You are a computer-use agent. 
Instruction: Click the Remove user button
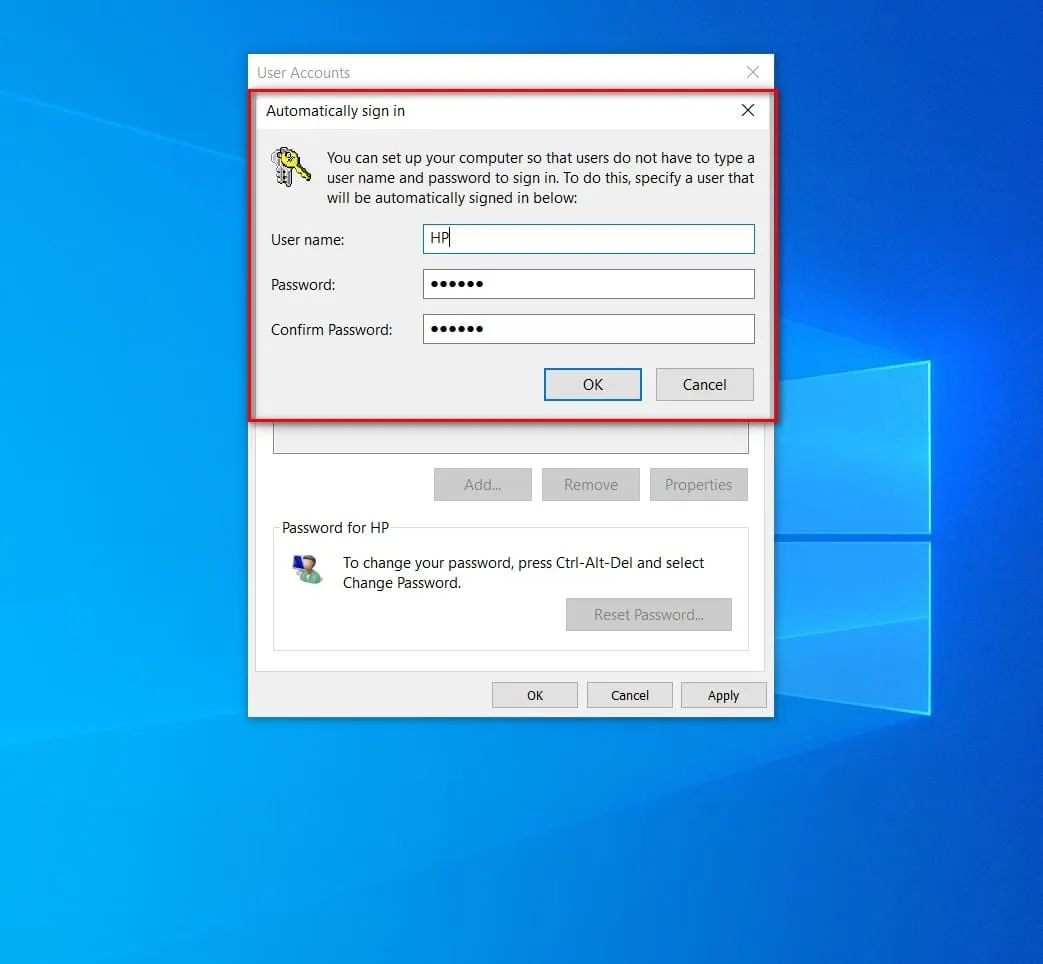point(590,485)
